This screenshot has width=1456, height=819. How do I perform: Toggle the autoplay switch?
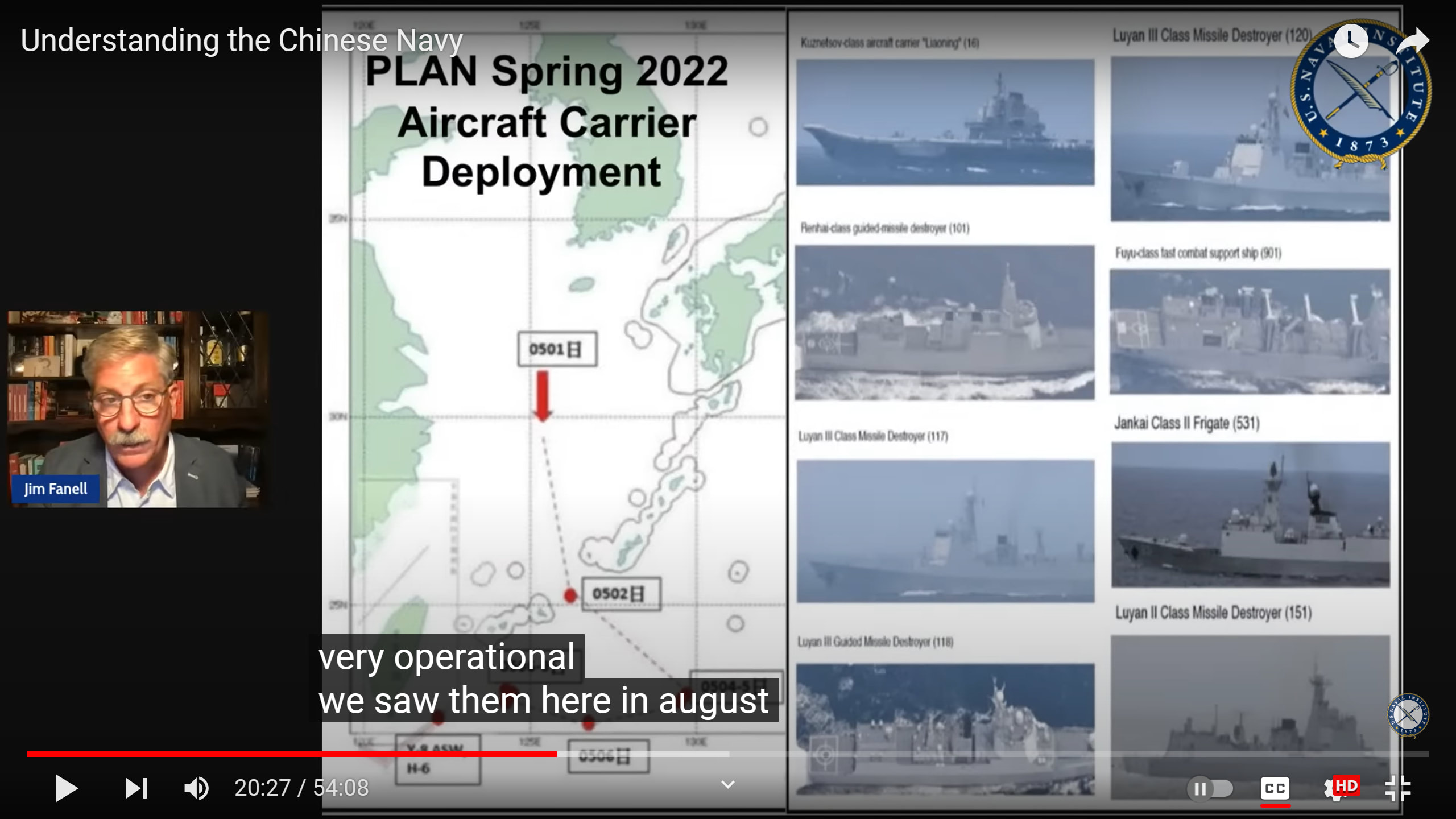pos(1209,789)
